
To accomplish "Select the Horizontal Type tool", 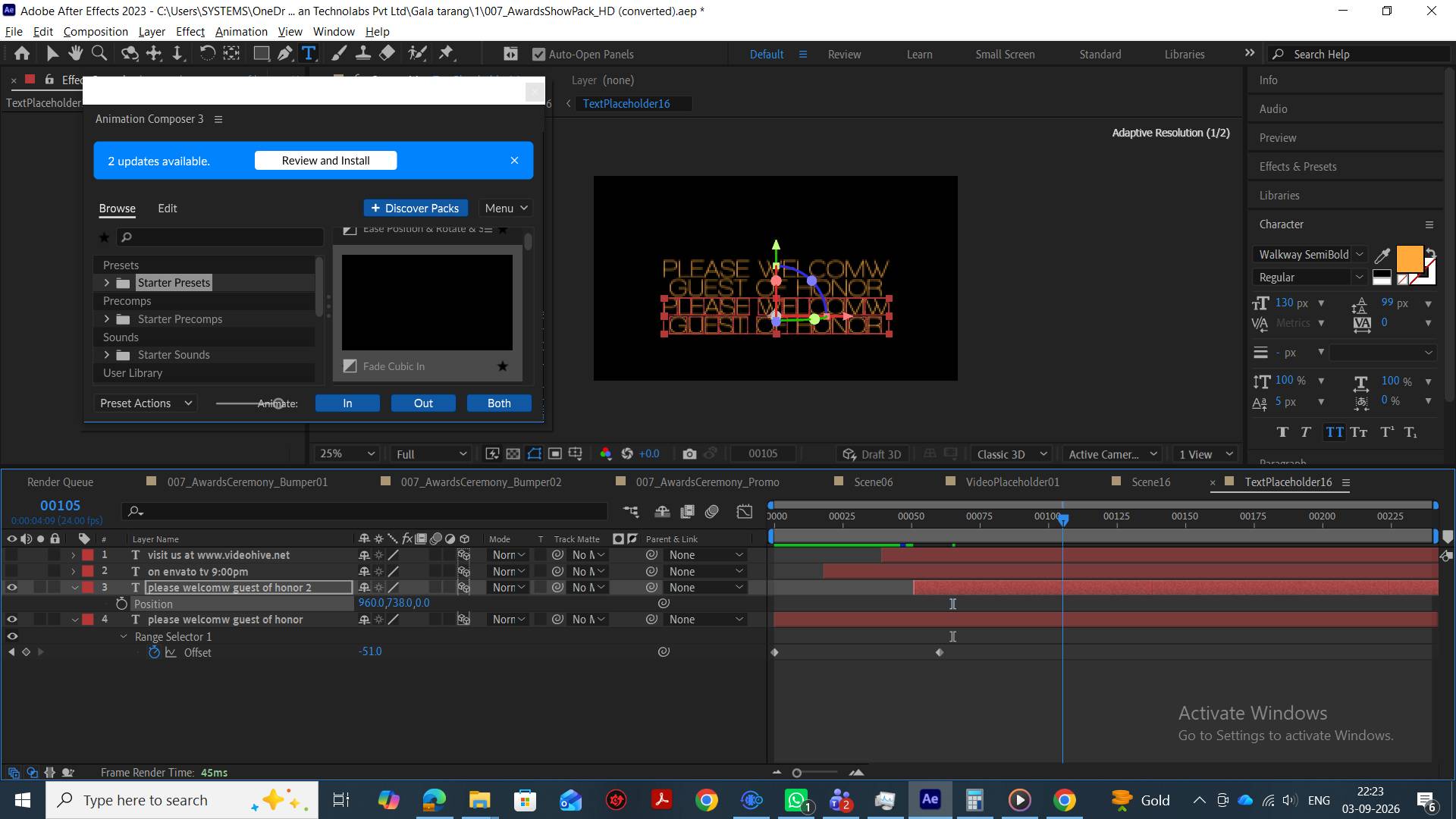I will (x=309, y=53).
